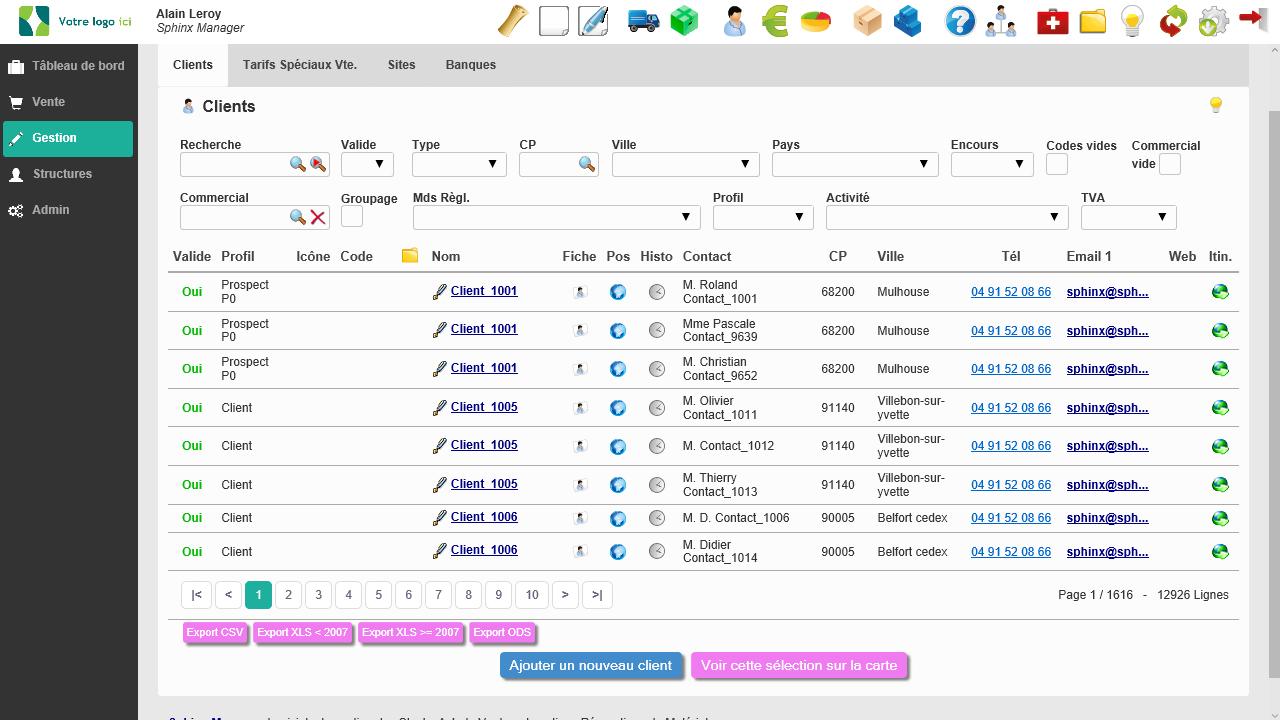Click the light bulb icon in top toolbar
This screenshot has height=720, width=1280.
[1132, 21]
